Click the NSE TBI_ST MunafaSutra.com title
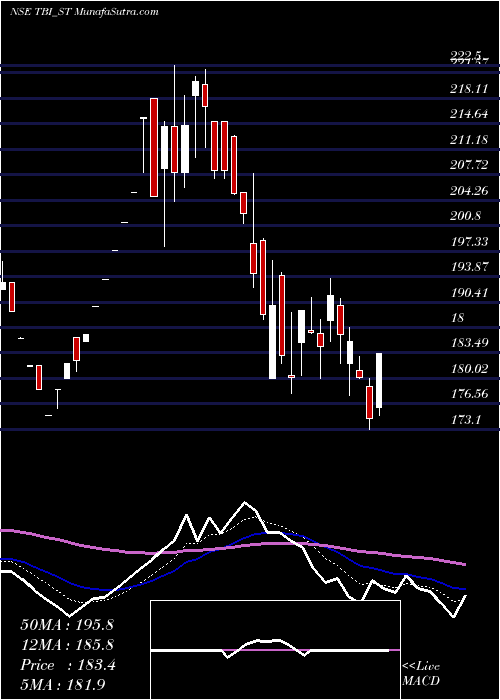Viewport: 500px width, 700px height. pos(84,12)
